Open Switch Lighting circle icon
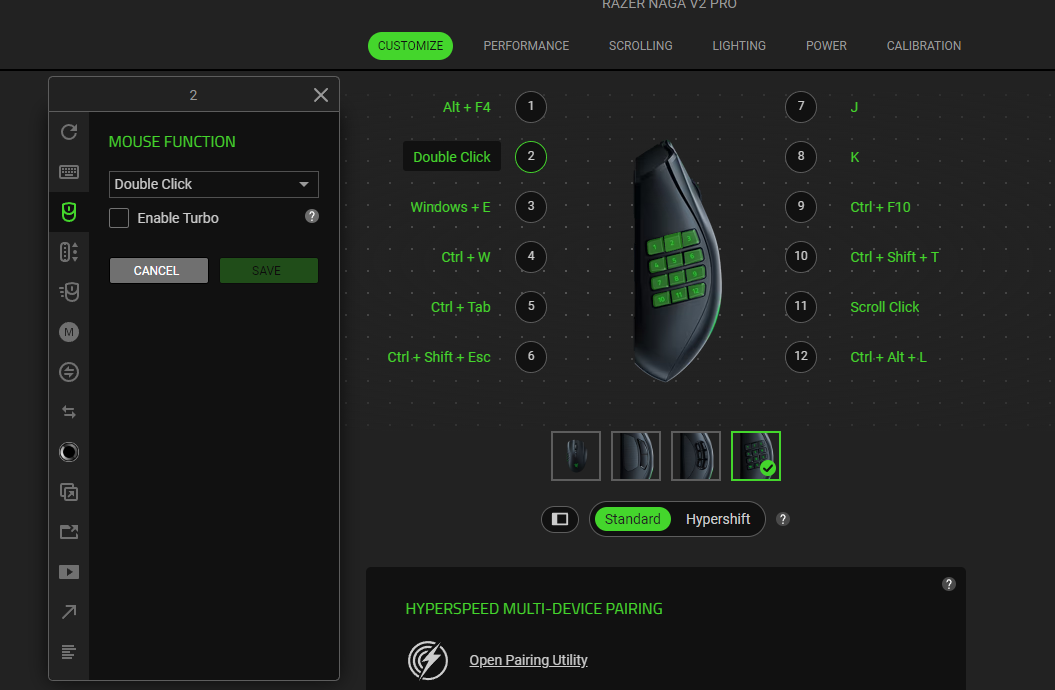The width and height of the screenshot is (1055, 690). point(69,452)
